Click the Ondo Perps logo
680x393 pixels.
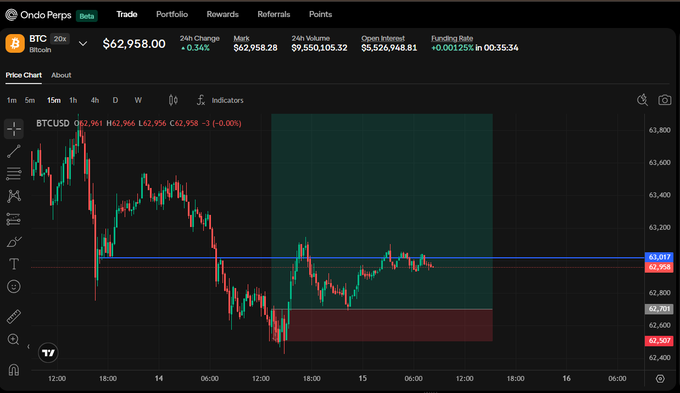click(x=38, y=15)
